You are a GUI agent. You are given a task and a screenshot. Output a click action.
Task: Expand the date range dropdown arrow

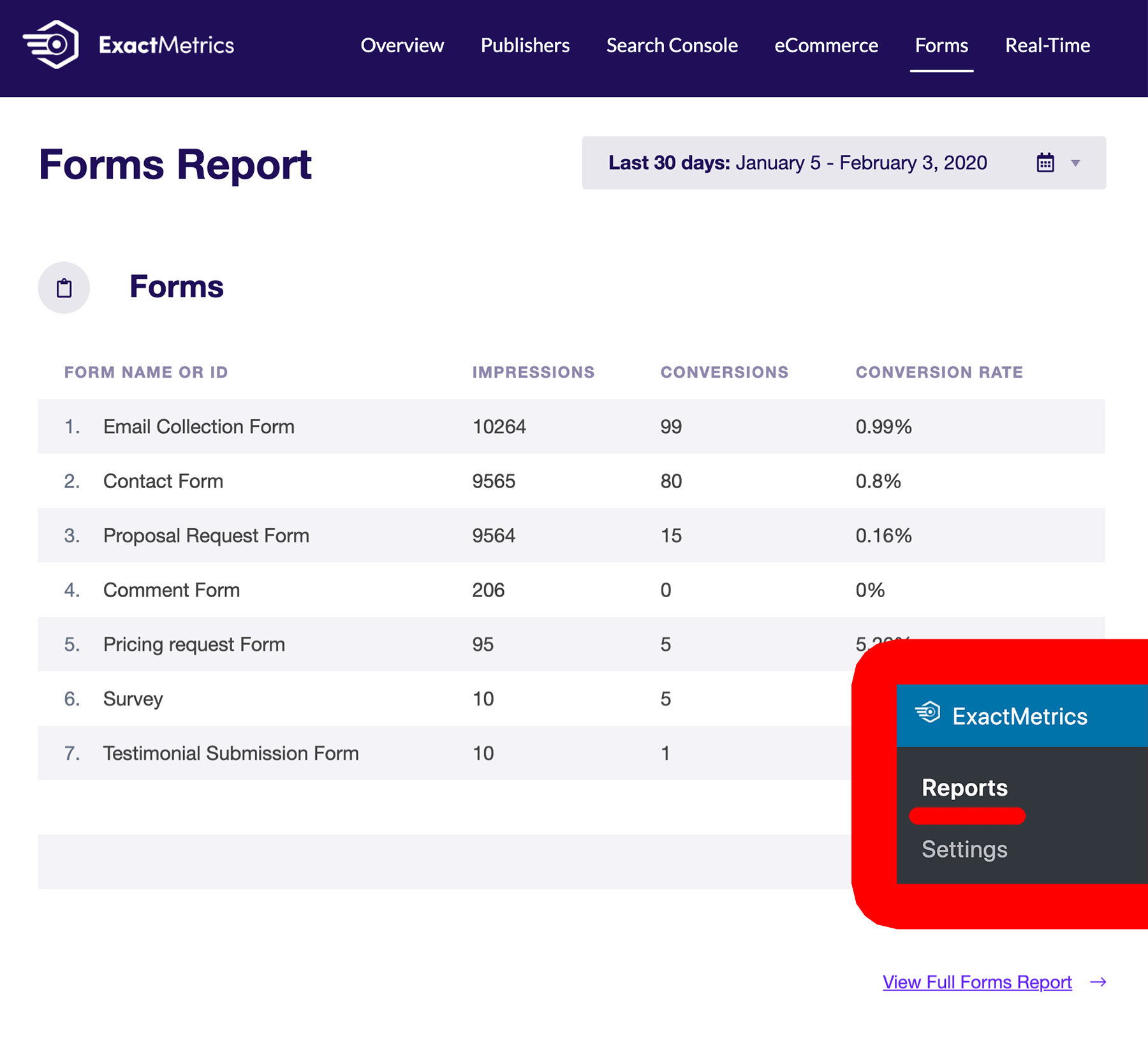point(1075,163)
